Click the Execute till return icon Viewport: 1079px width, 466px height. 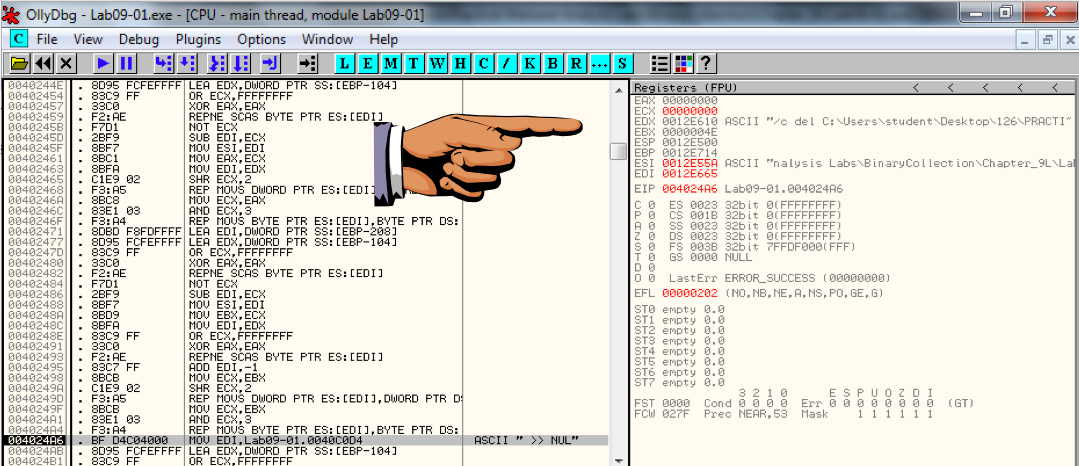point(270,64)
